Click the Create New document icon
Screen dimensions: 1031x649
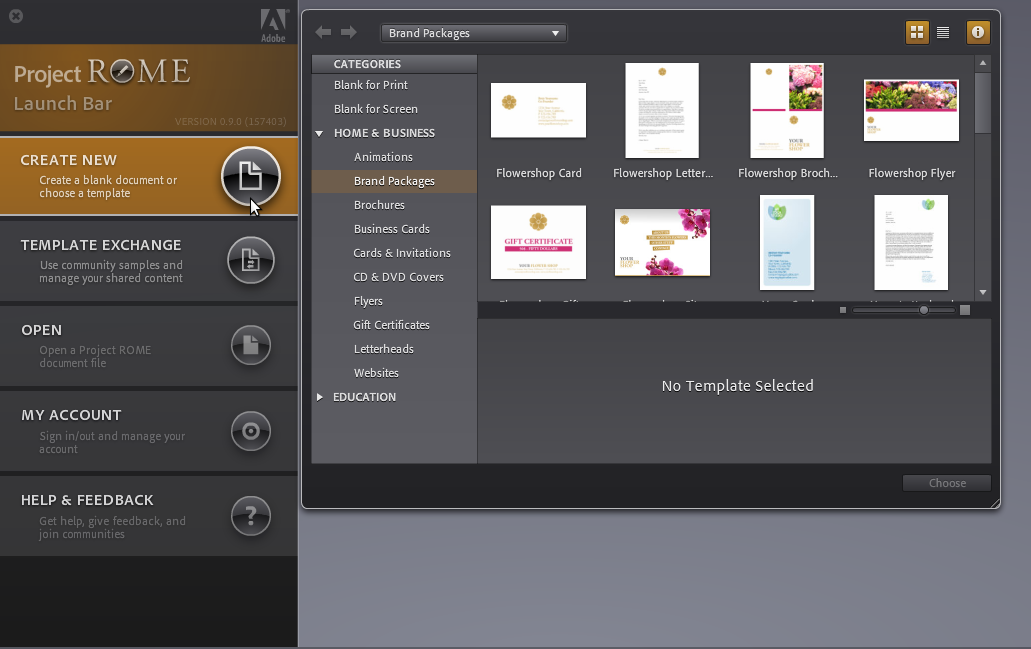[251, 176]
